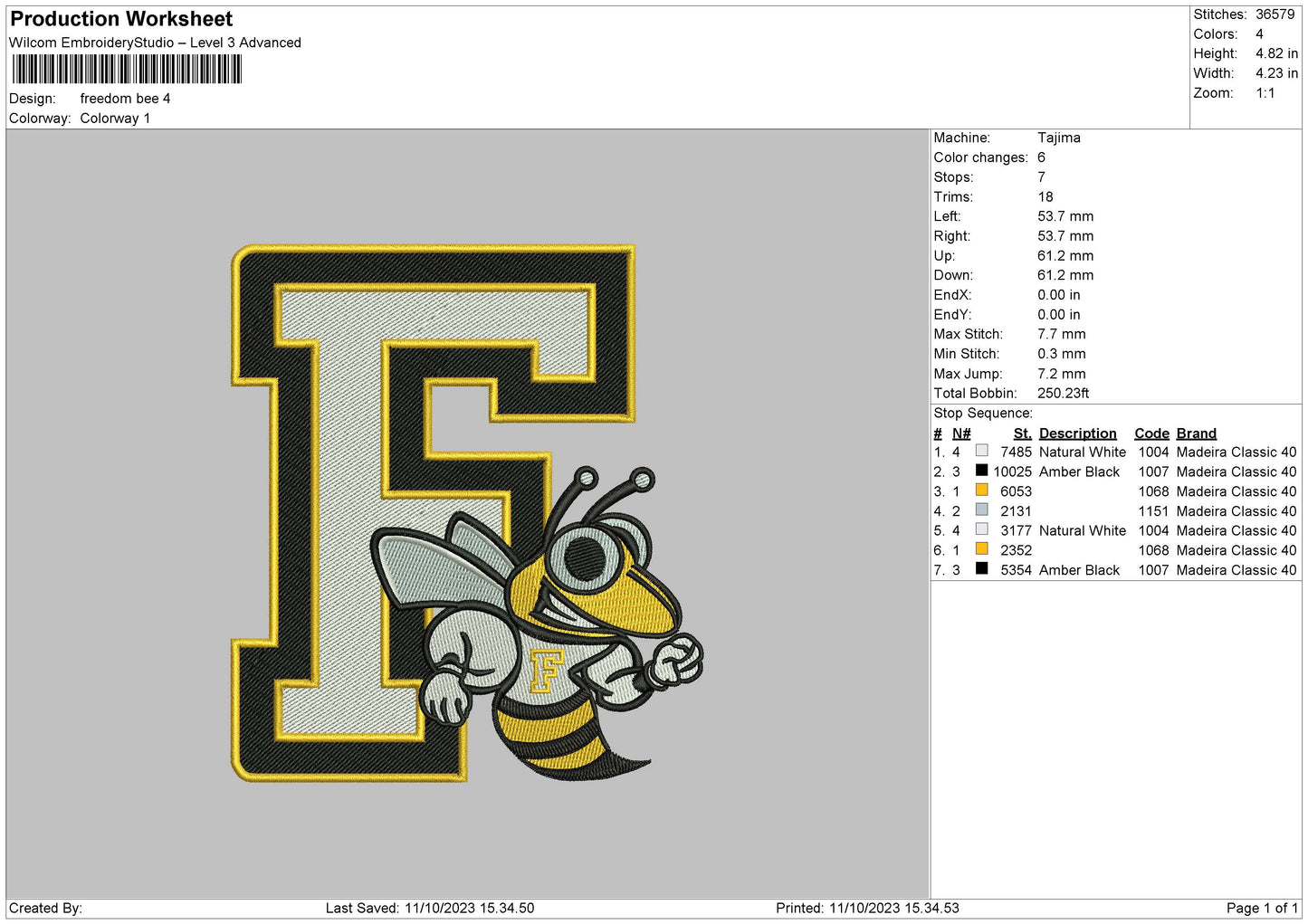Click 'Natural White' description in row 1

tap(1083, 452)
